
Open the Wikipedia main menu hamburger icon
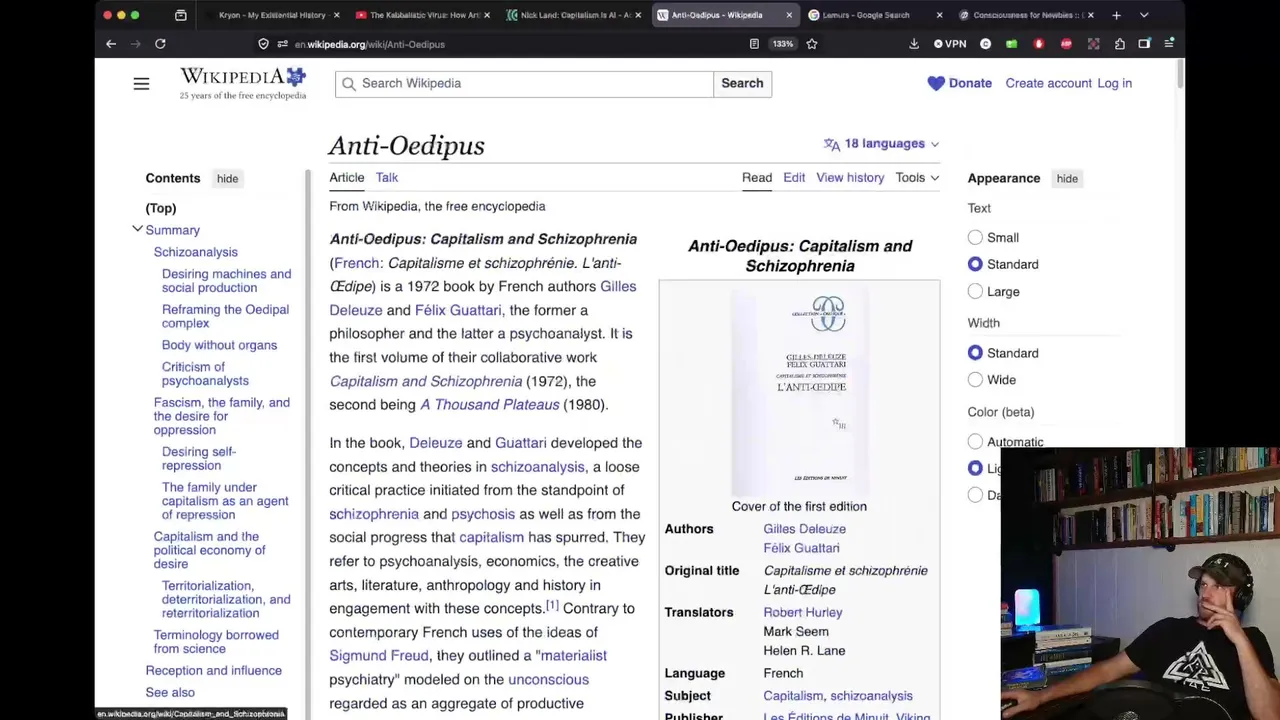click(141, 84)
